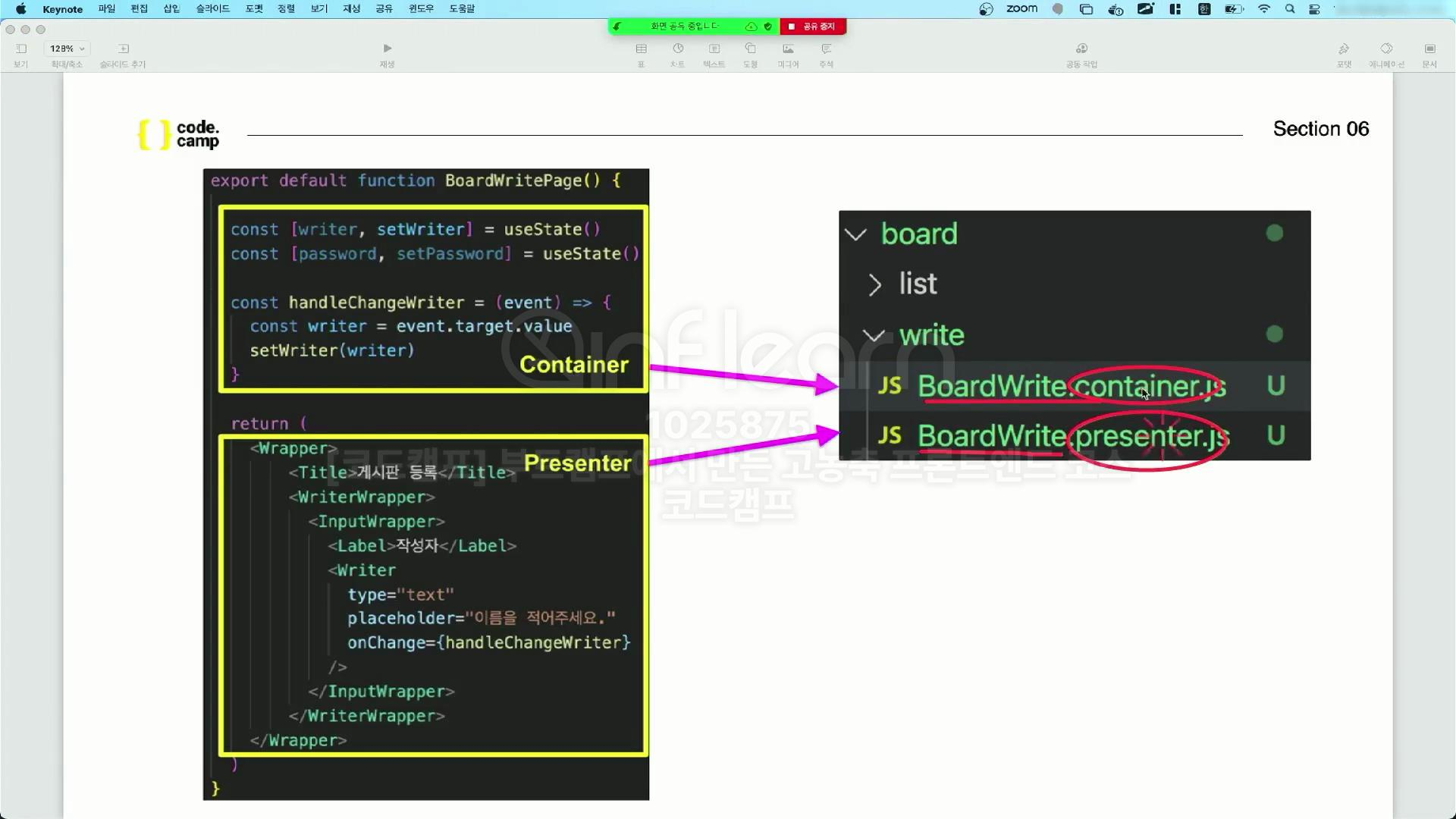Open 공동 작업 collaboration toolbar icon
Image resolution: width=1456 pixels, height=819 pixels.
[1082, 49]
